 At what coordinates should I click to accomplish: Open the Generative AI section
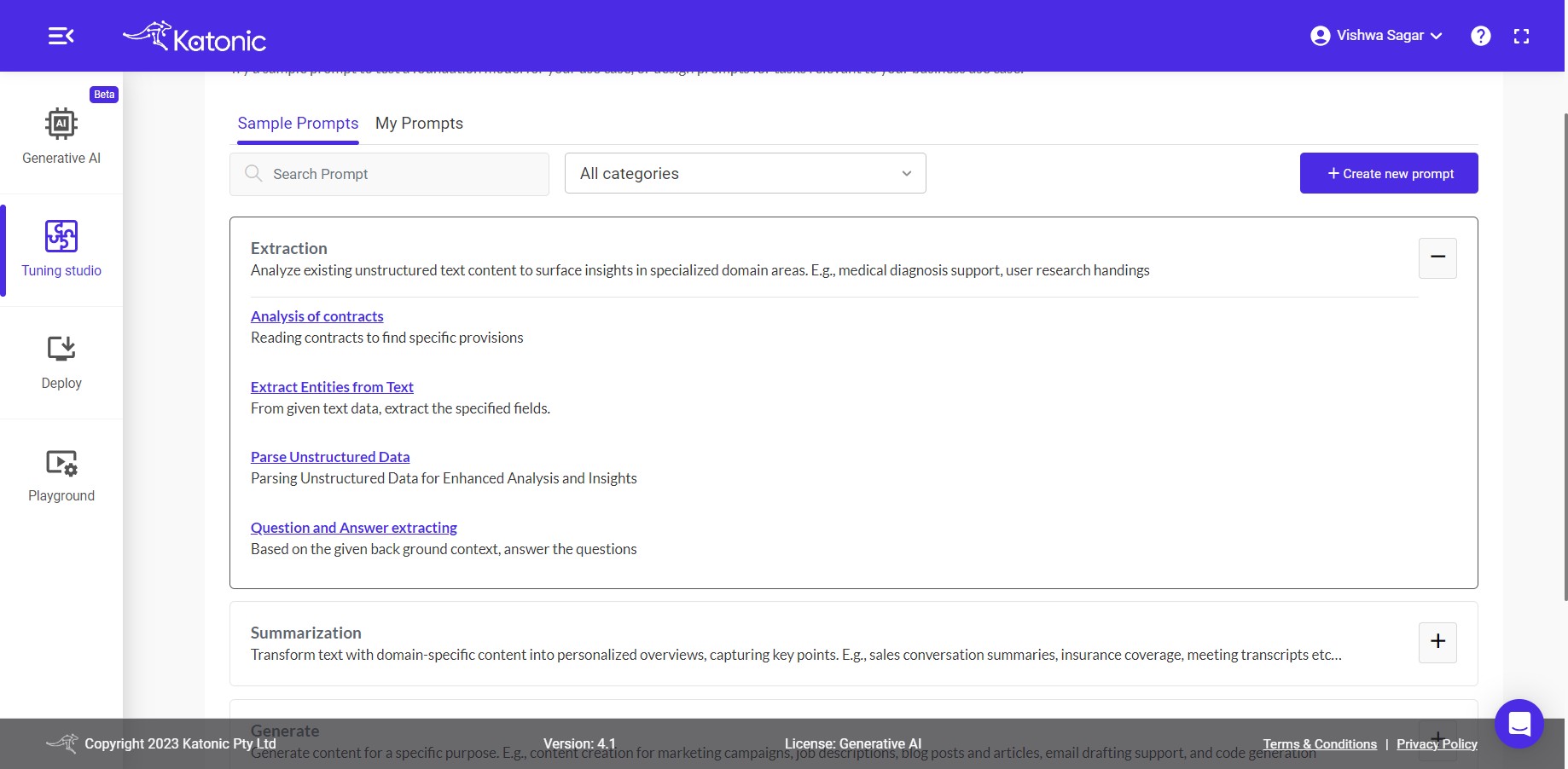pyautogui.click(x=61, y=136)
